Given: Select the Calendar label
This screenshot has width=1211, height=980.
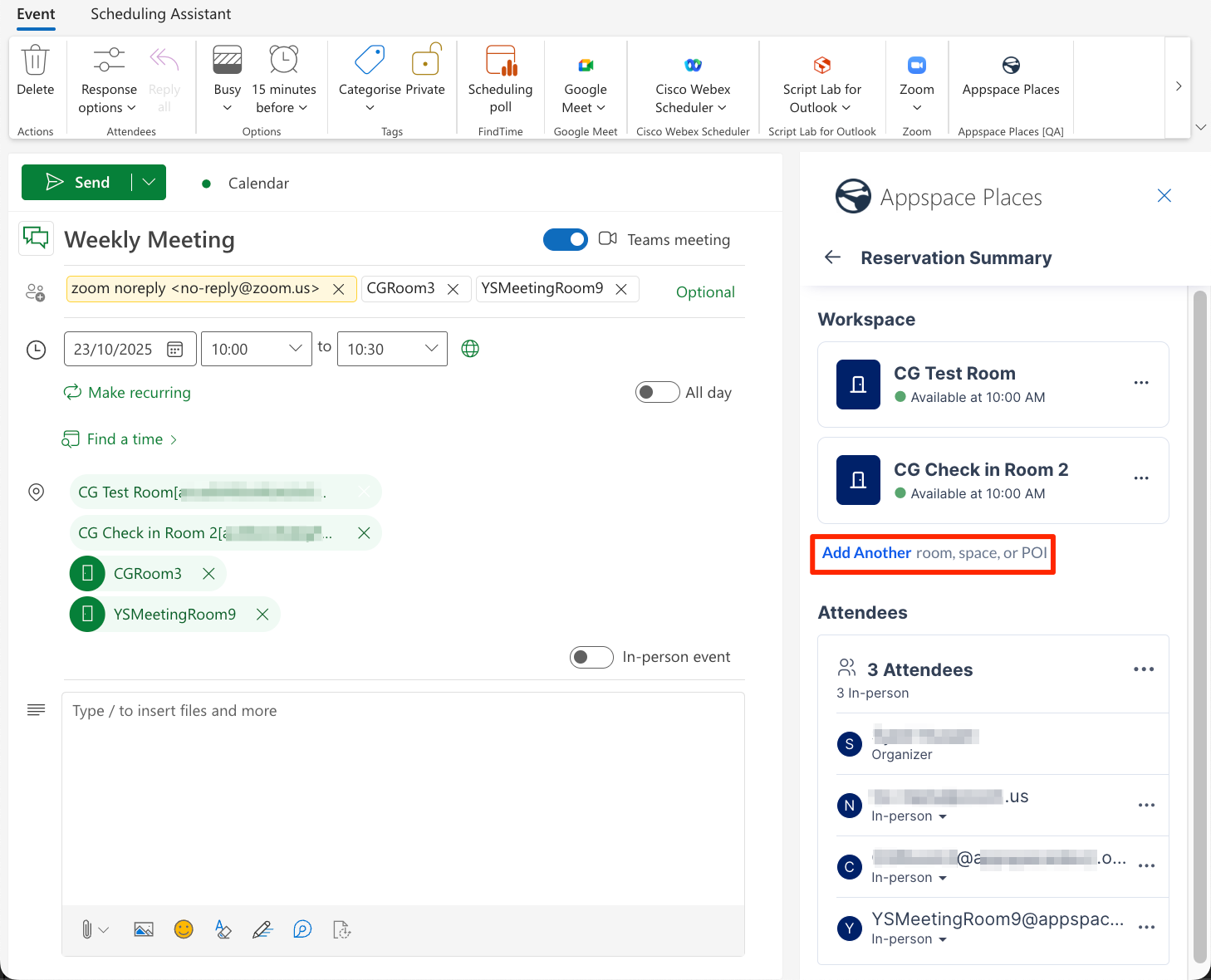Looking at the screenshot, I should pyautogui.click(x=258, y=184).
